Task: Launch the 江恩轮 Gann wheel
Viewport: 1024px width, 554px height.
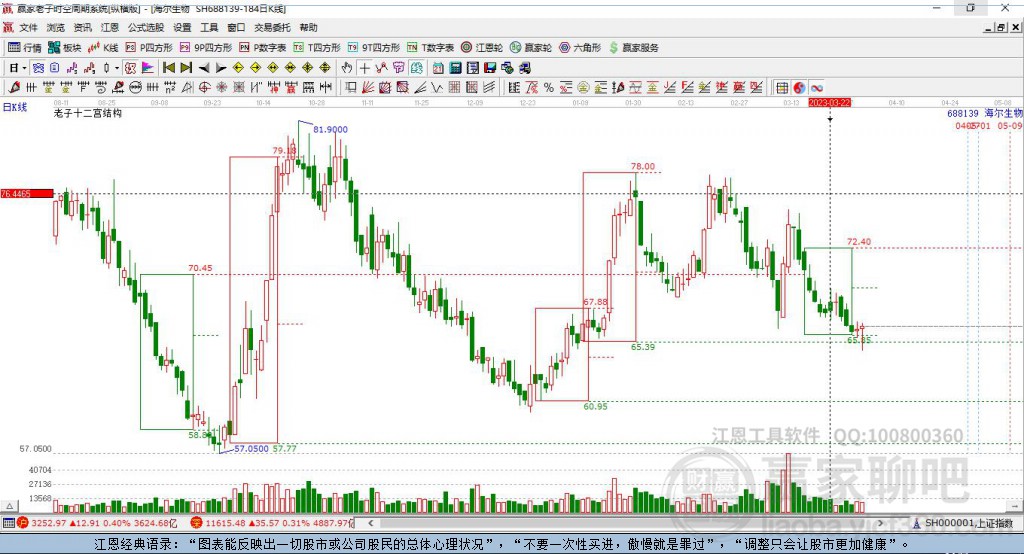Action: [482, 48]
